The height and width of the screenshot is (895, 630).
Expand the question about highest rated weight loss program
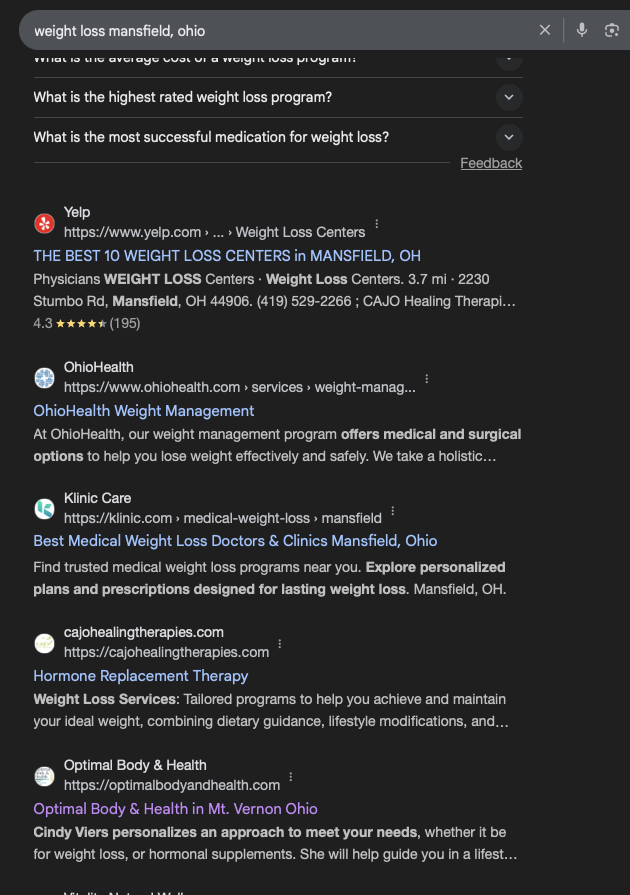(x=508, y=97)
